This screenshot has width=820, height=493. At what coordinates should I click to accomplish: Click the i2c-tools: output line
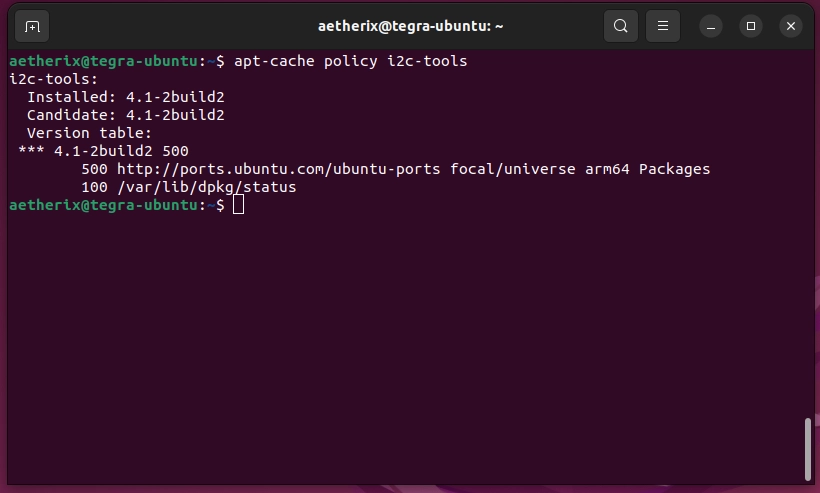point(53,79)
